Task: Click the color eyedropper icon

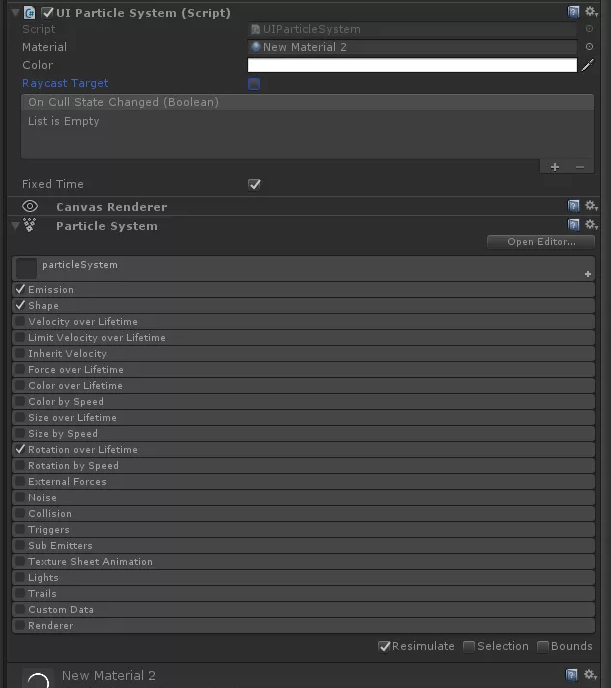Action: pos(588,65)
